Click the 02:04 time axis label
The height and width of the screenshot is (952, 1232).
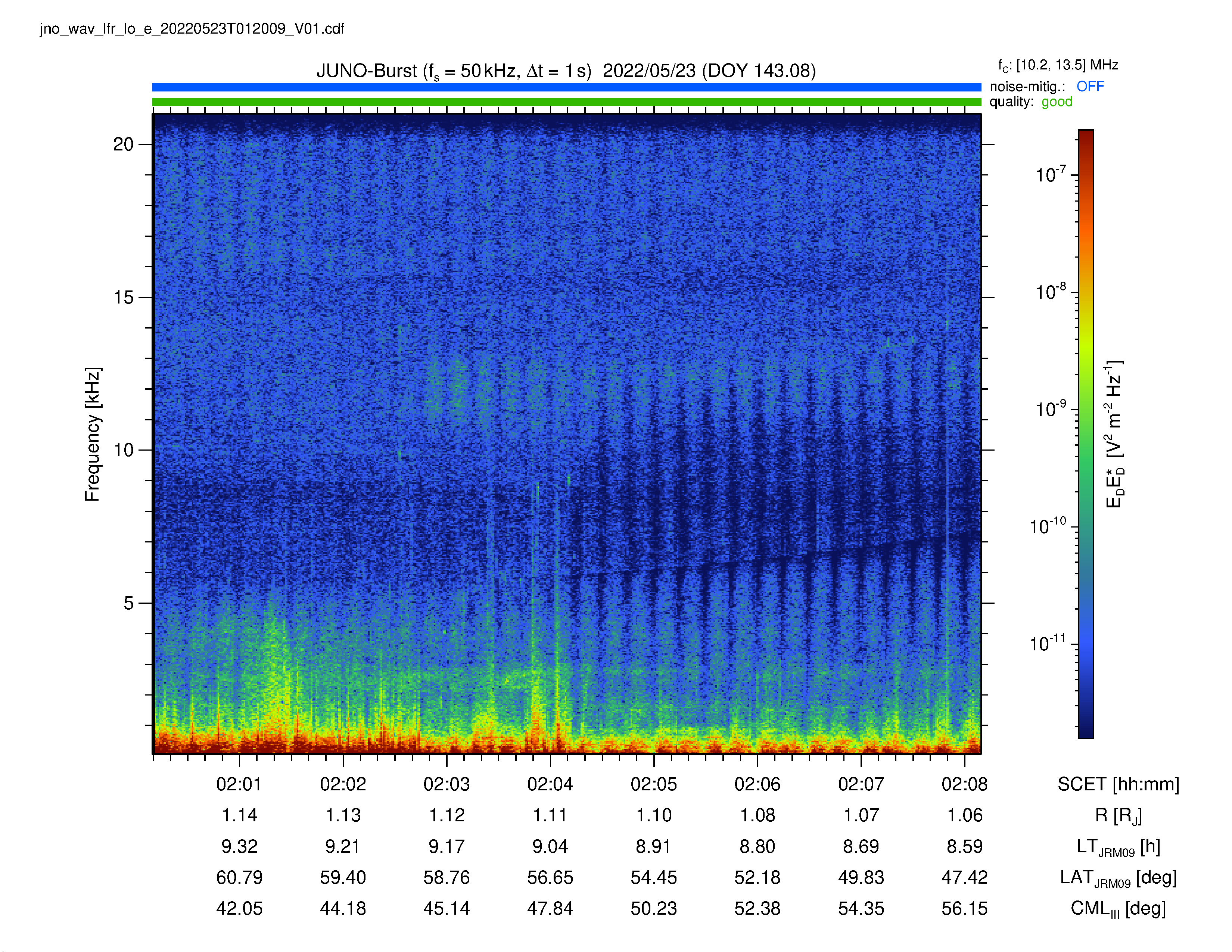pyautogui.click(x=550, y=784)
